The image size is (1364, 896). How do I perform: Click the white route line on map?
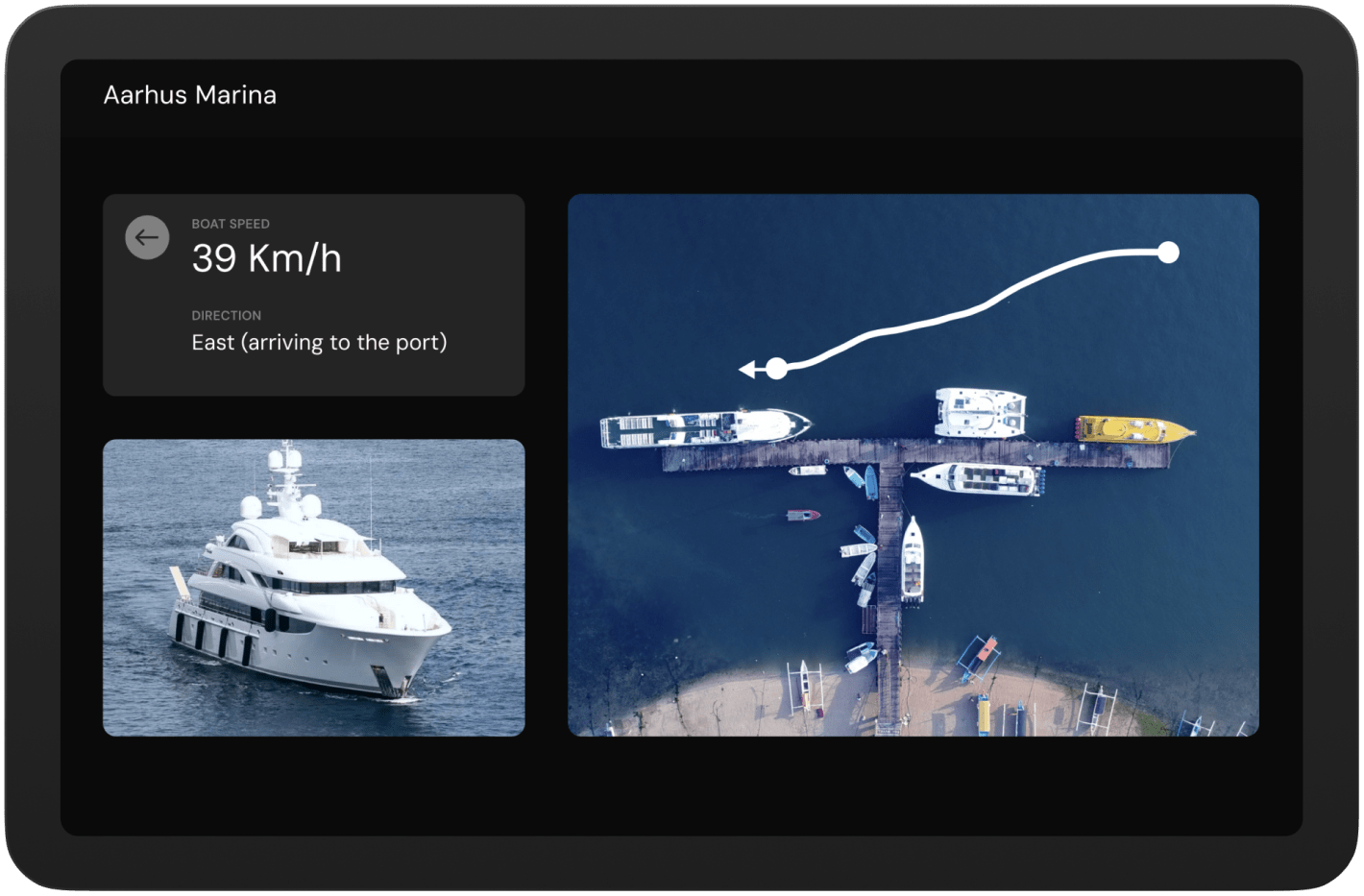970,310
